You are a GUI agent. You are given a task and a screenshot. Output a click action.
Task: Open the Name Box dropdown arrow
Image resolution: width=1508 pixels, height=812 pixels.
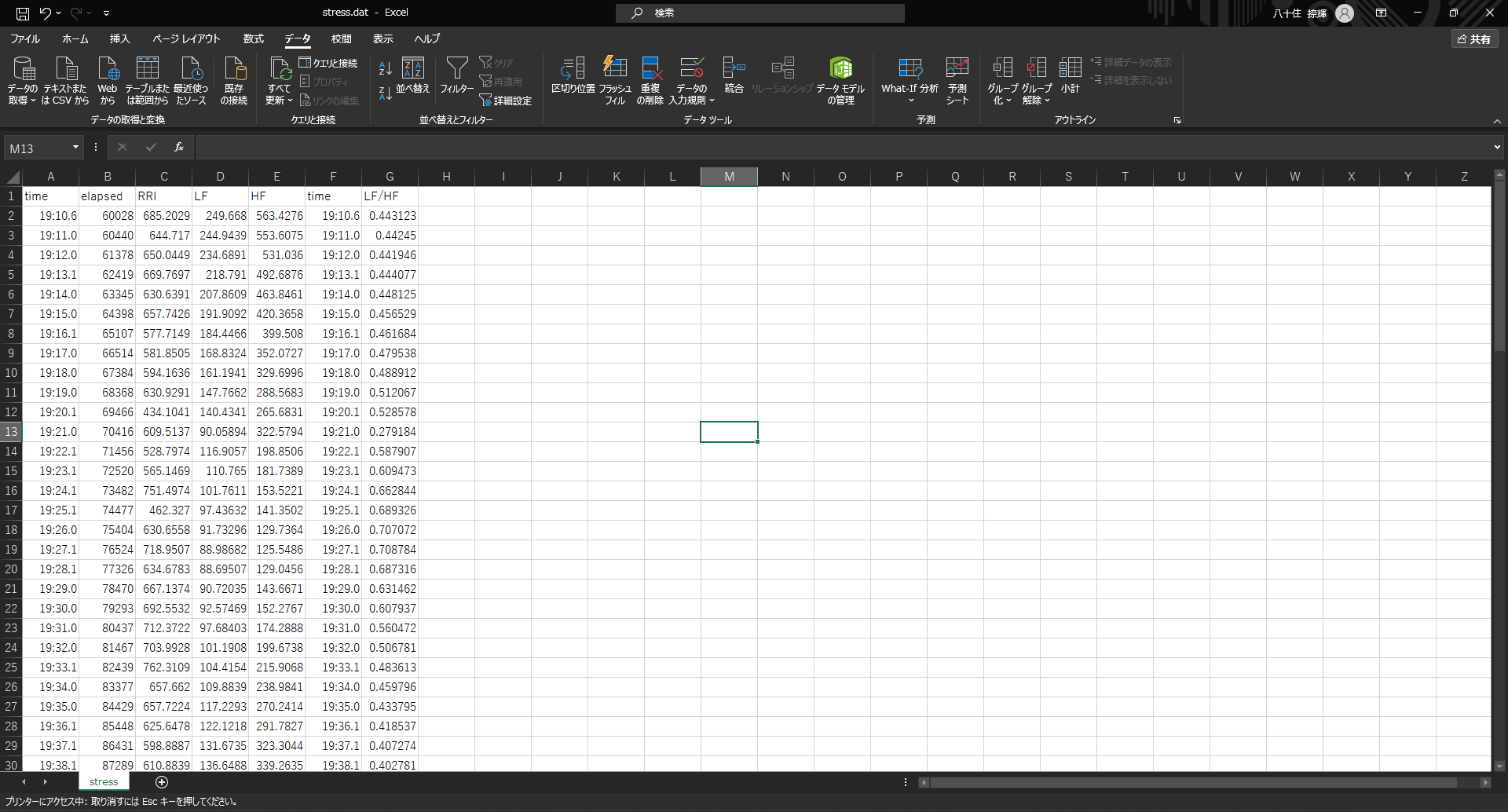pyautogui.click(x=75, y=148)
